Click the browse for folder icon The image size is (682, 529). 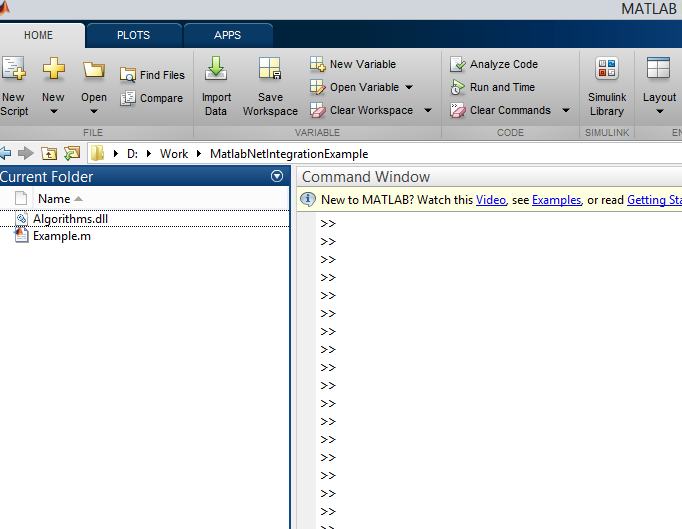click(x=72, y=153)
